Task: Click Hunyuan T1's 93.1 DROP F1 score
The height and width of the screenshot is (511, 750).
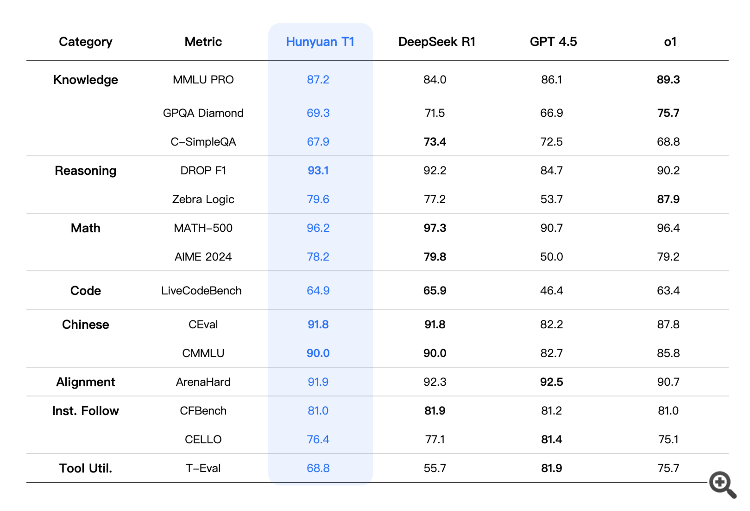Action: tap(320, 171)
